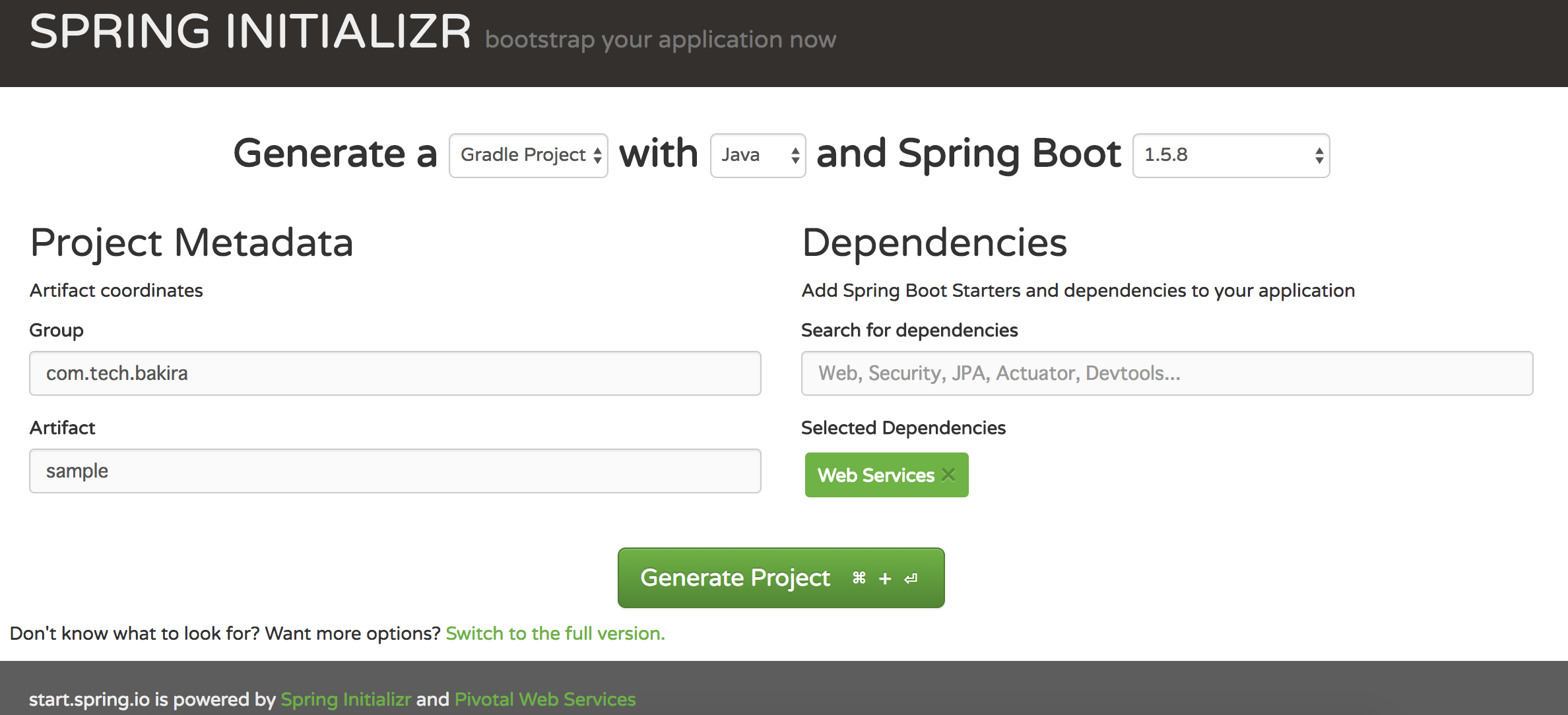Follow the Switch to the full version link
Viewport: 1568px width, 715px height.
pyautogui.click(x=555, y=633)
